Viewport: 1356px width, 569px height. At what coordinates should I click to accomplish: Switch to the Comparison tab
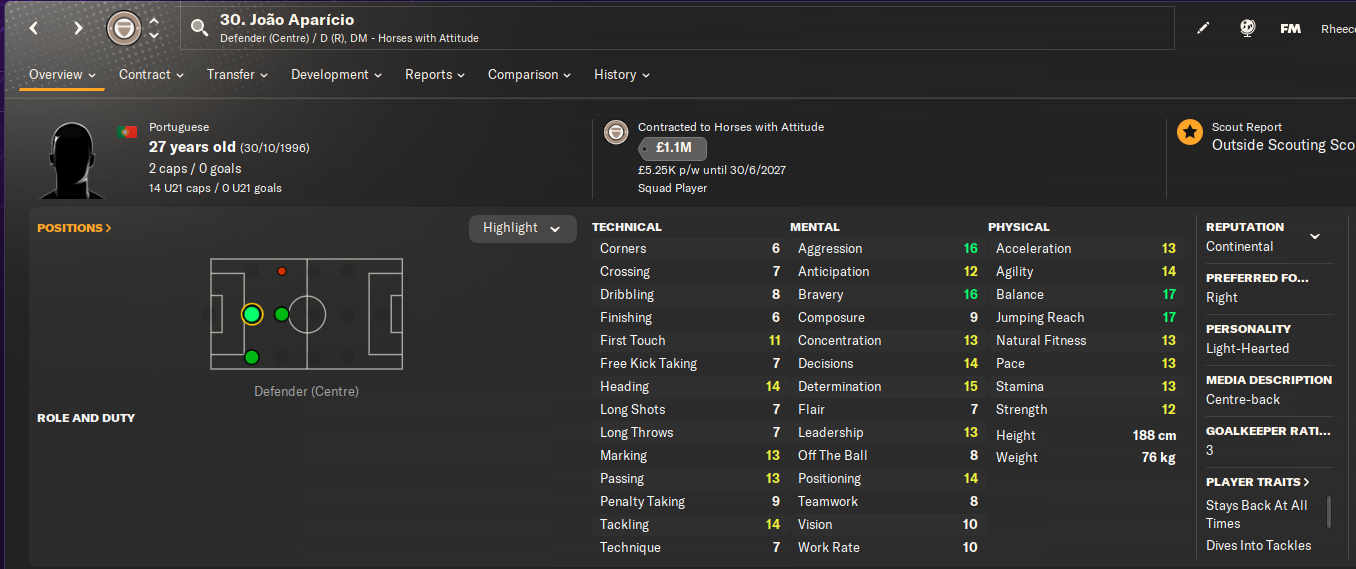529,75
